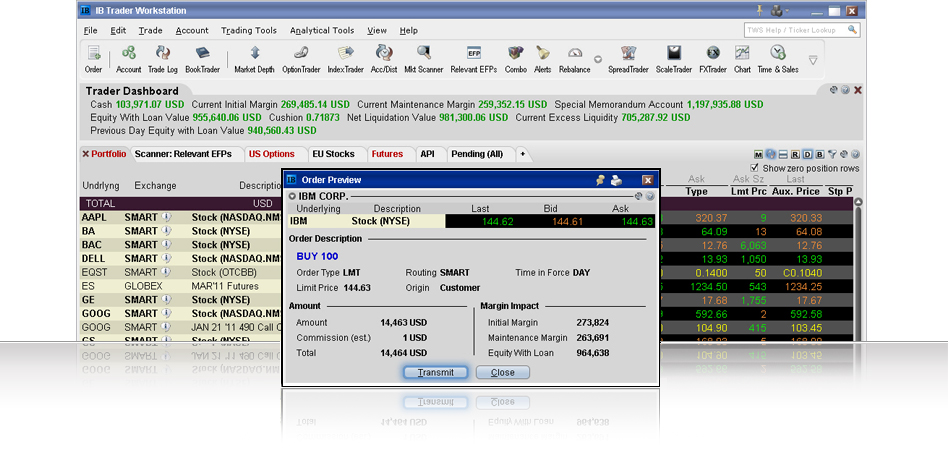Screen dimensions: 948x460
Task: Launch the OptionTrader toolbar icon
Action: tap(301, 59)
